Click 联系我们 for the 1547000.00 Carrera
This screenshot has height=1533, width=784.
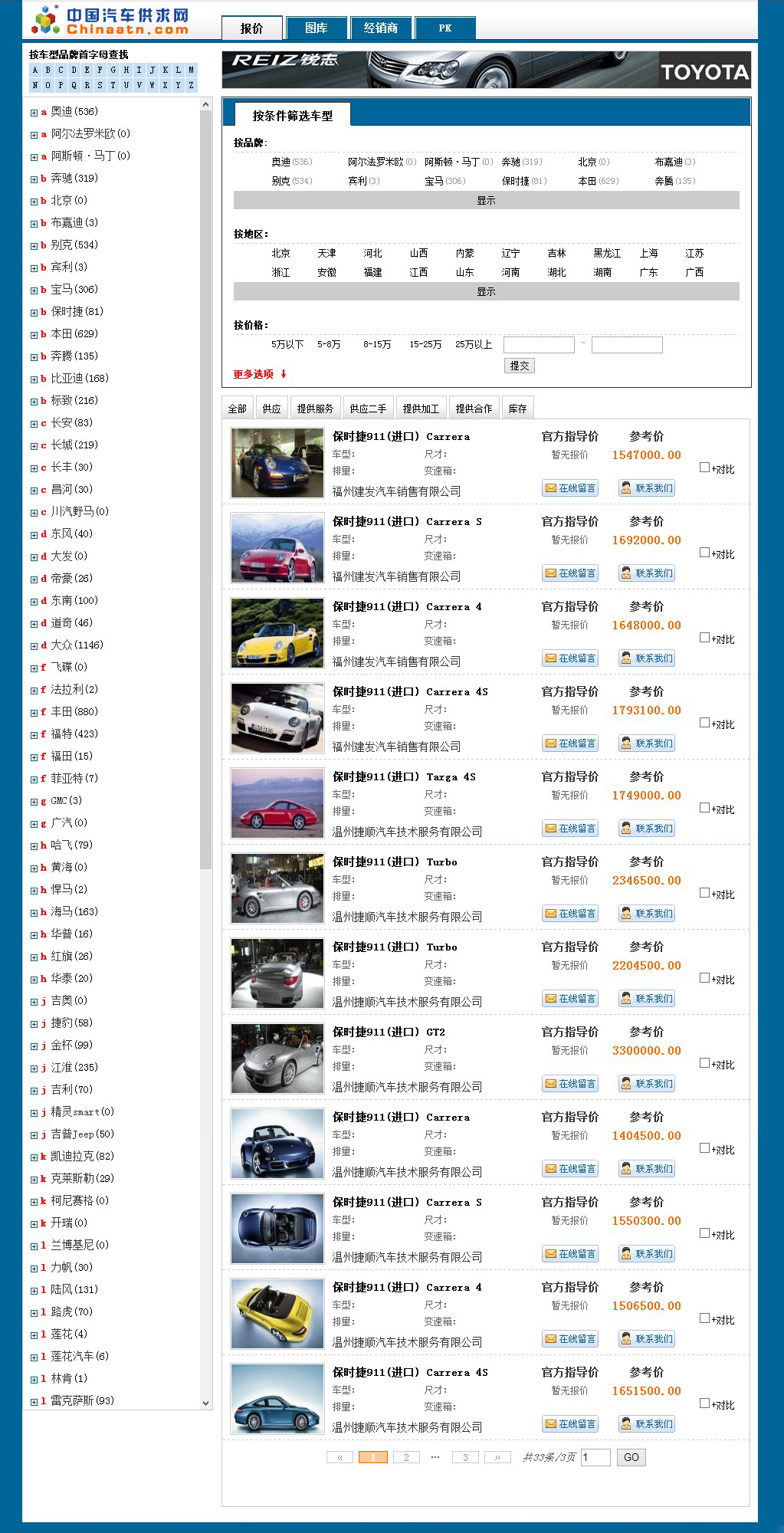(x=647, y=488)
